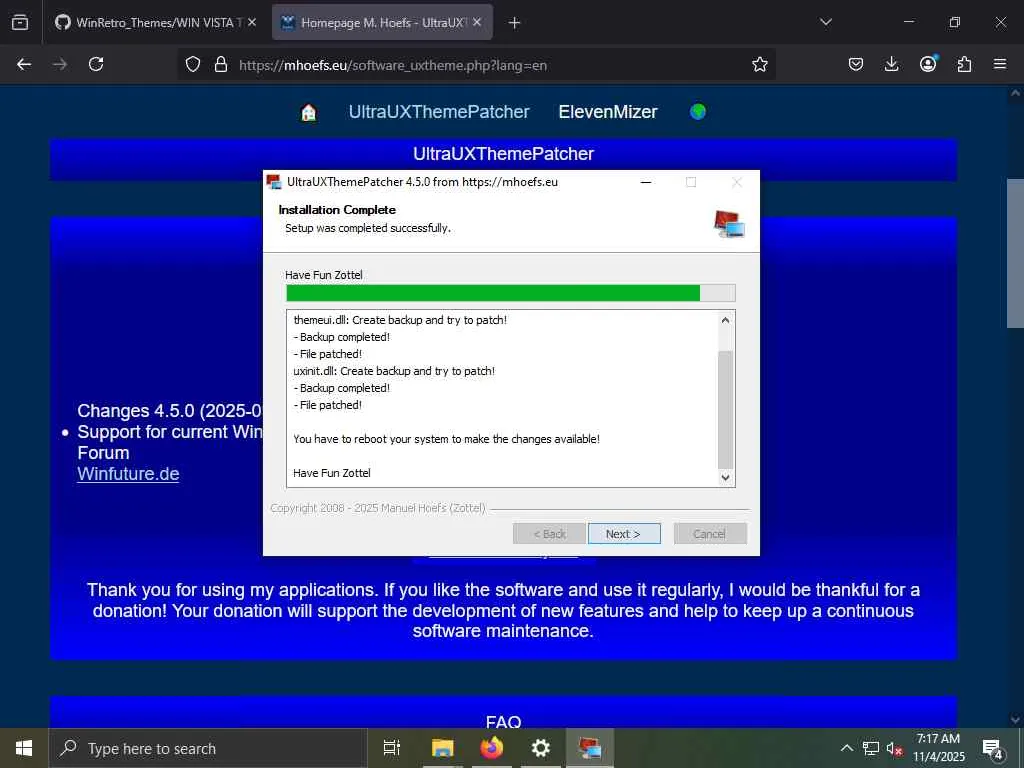
Task: Open the Windows Start menu
Action: point(24,748)
